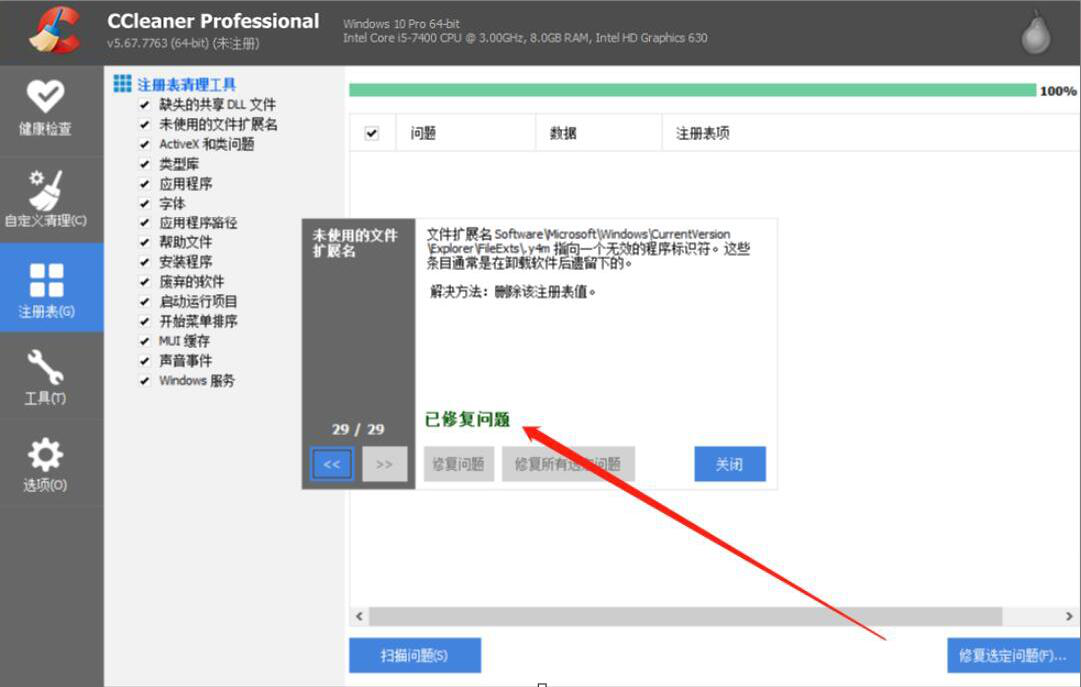
Task: Toggle 启动运行项目 checkbox
Action: point(144,301)
